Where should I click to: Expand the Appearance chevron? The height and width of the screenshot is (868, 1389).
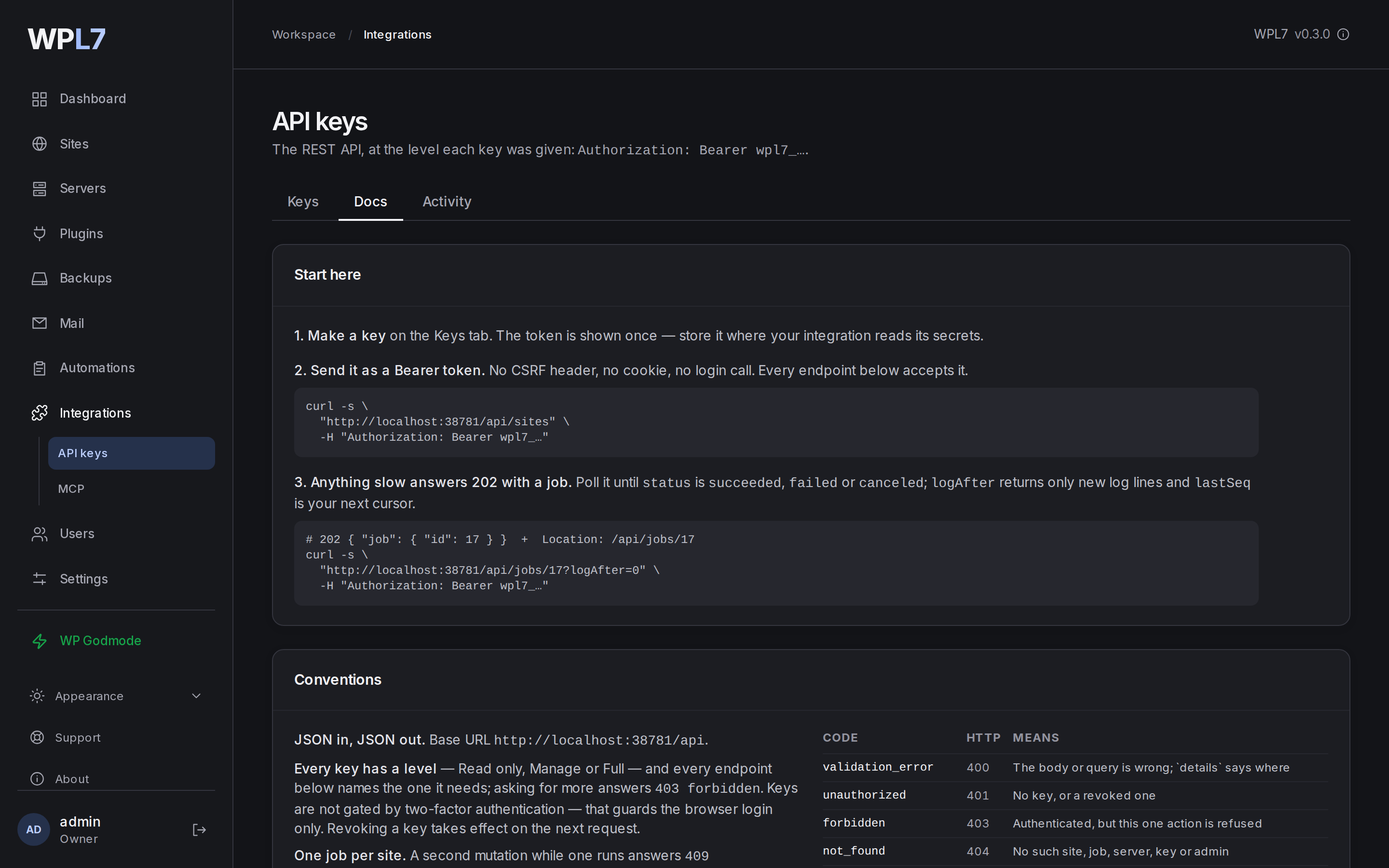pos(196,696)
